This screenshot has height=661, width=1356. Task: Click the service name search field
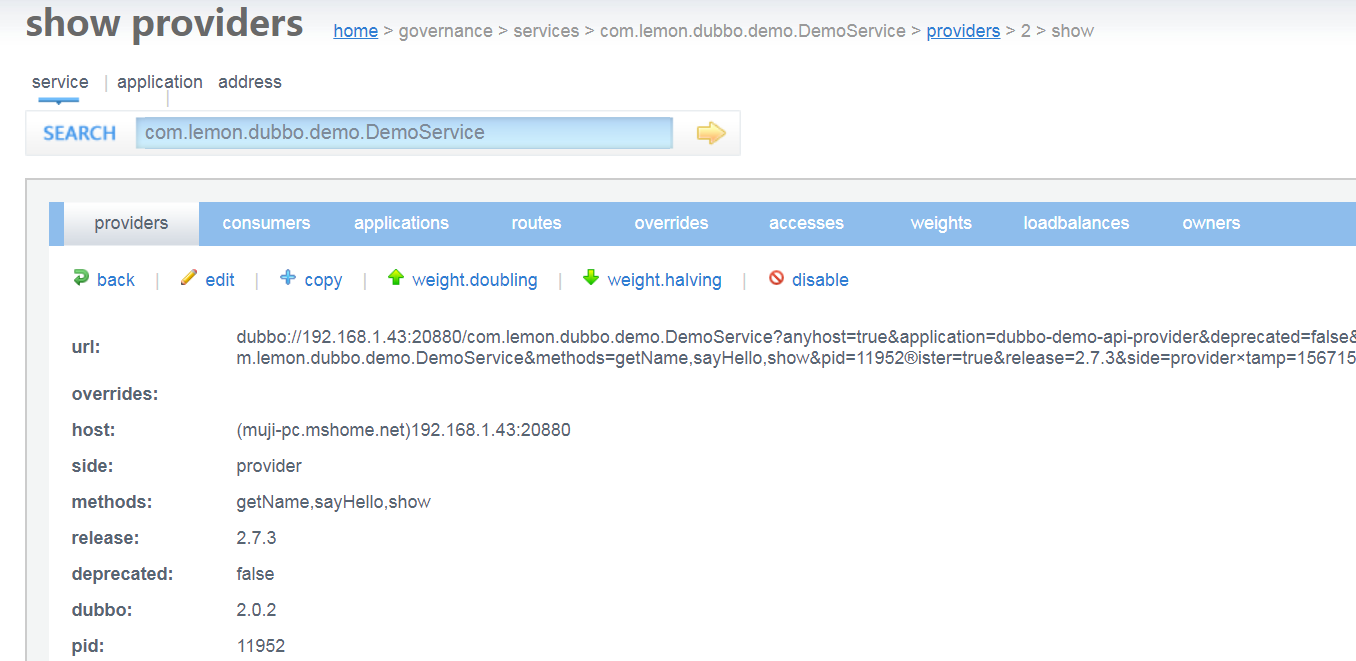[x=404, y=133]
